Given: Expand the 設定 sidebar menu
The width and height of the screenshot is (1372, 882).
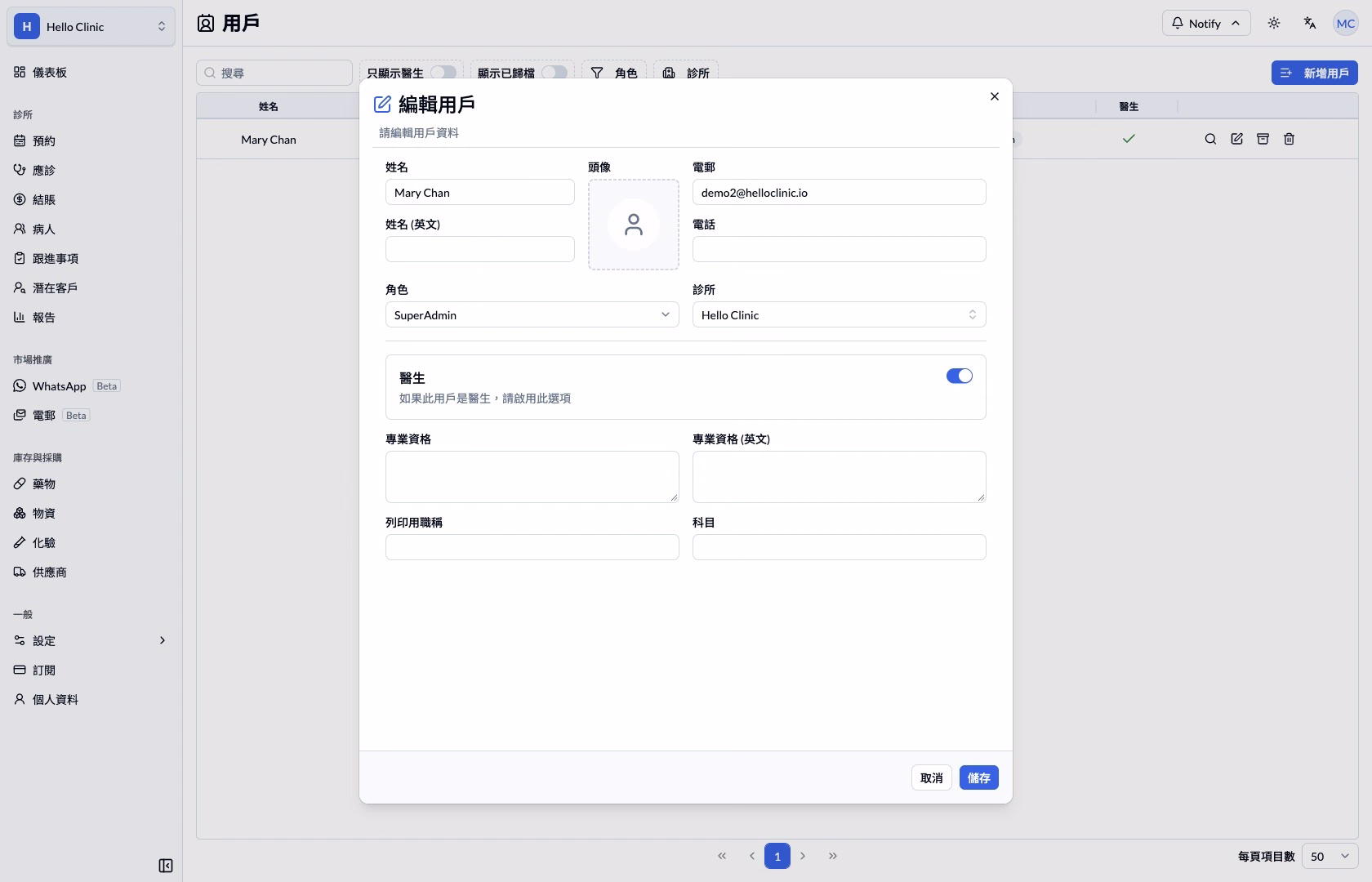Looking at the screenshot, I should (x=91, y=640).
